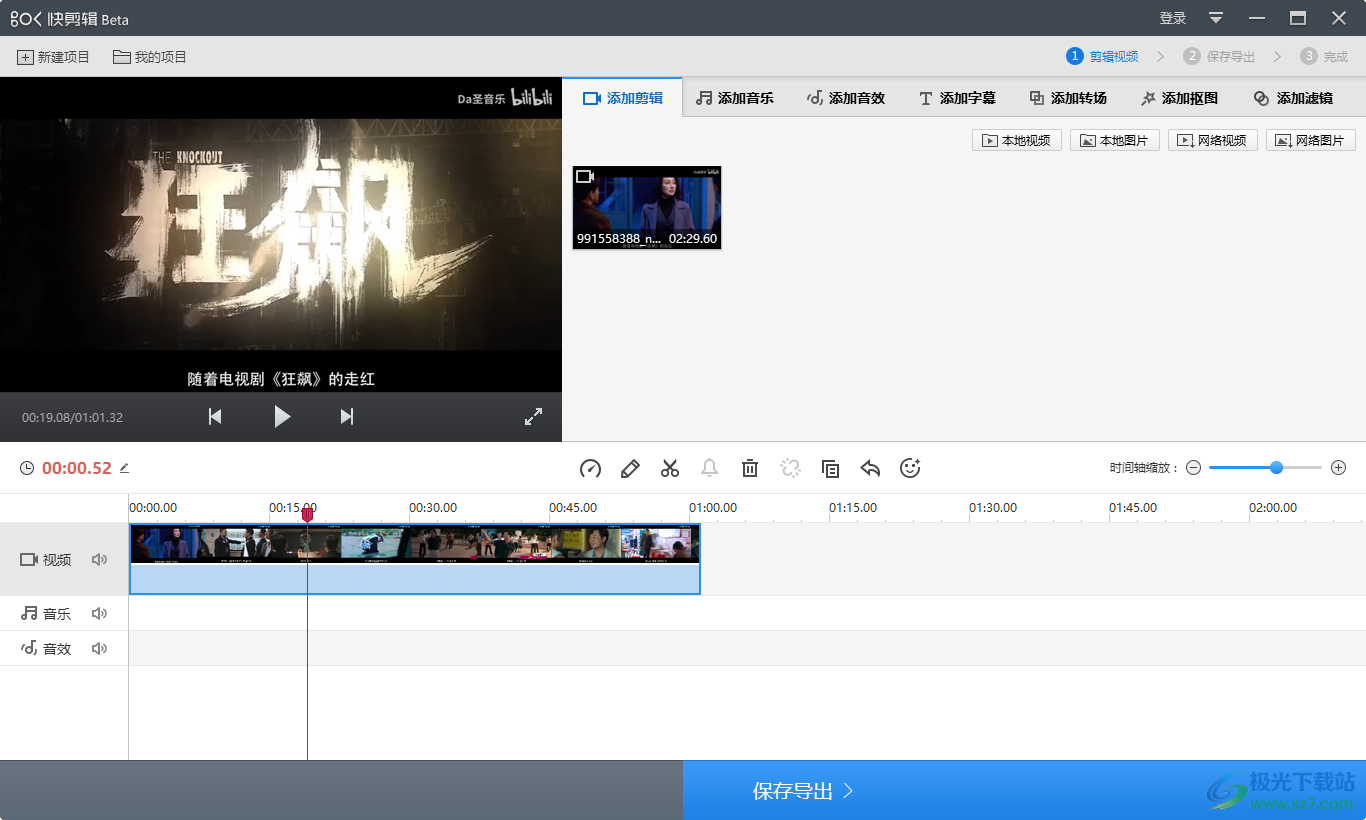This screenshot has height=820, width=1366.
Task: Select the video clip on timeline track
Action: [415, 559]
